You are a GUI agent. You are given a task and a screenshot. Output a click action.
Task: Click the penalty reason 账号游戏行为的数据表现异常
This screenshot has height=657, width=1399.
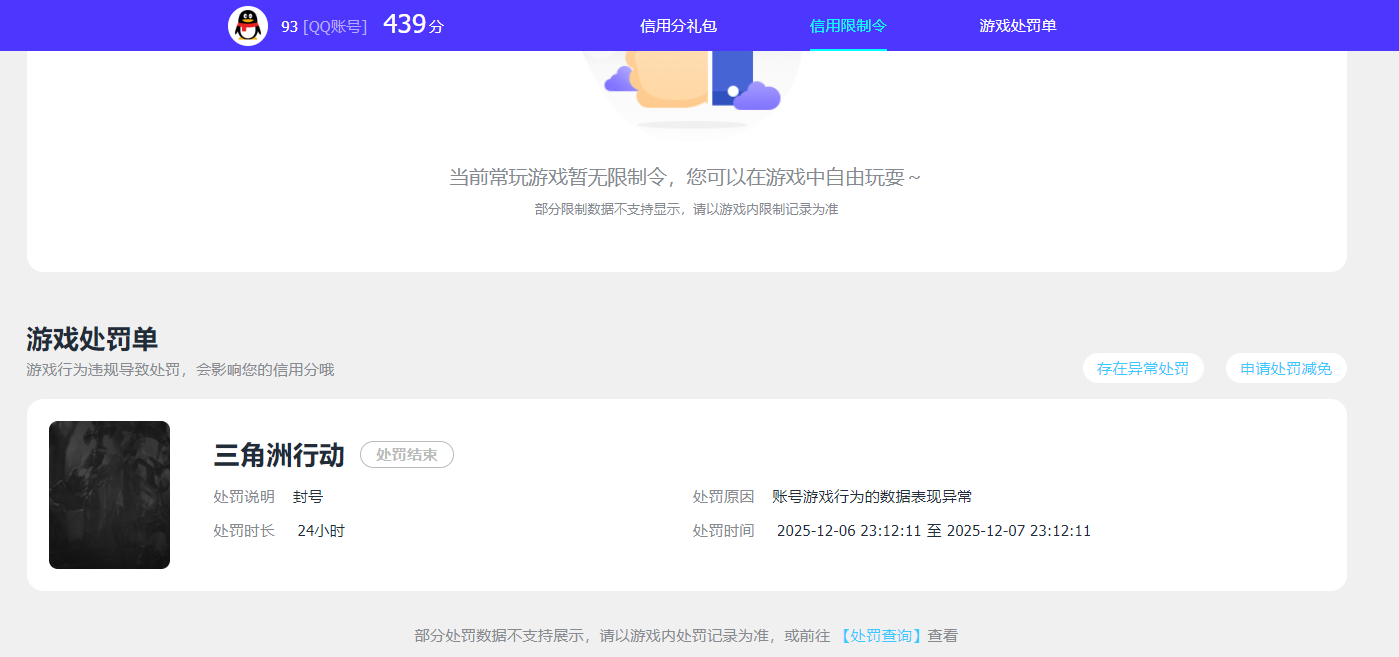[873, 495]
